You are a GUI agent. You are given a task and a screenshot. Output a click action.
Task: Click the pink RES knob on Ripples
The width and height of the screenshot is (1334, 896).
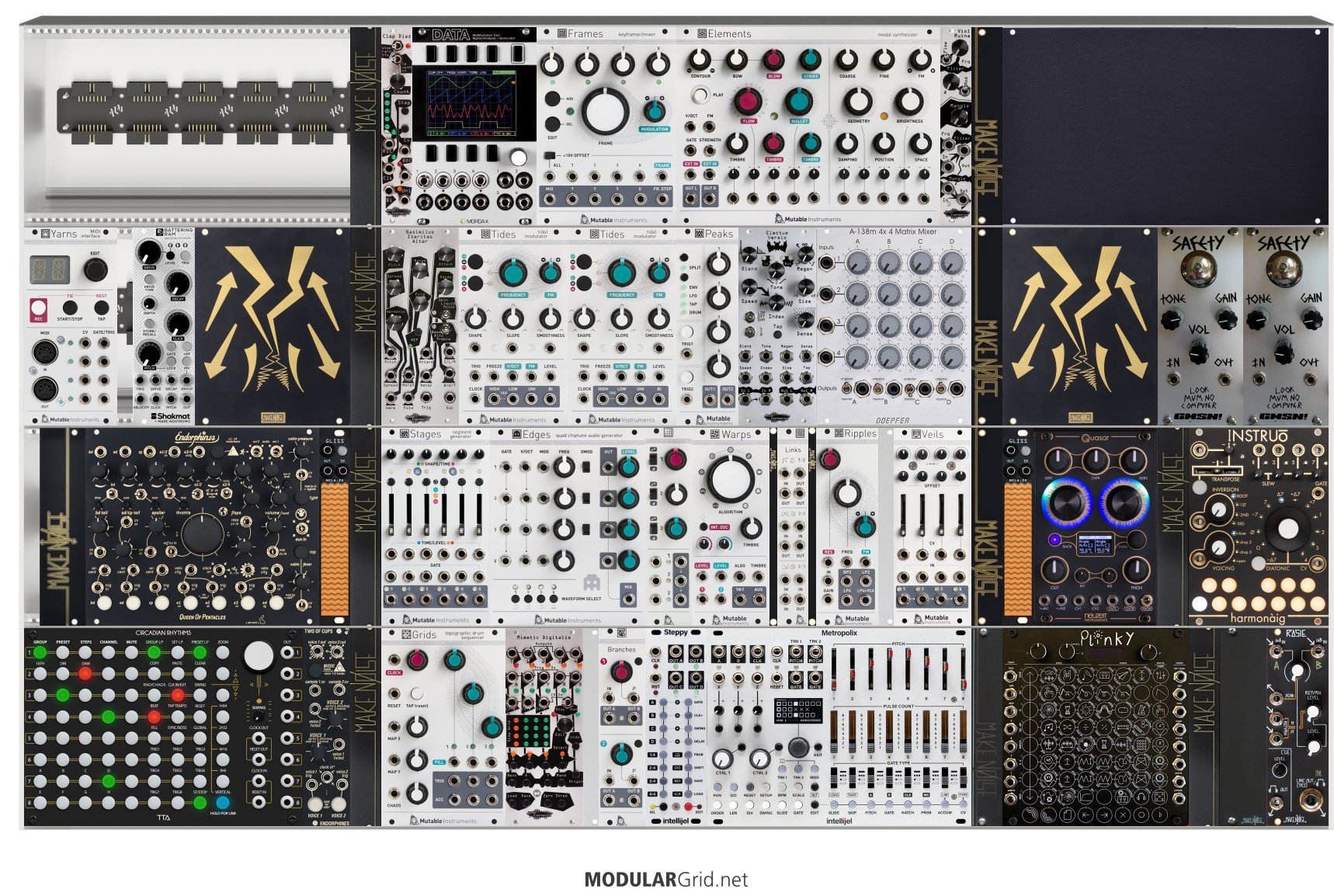[x=829, y=460]
